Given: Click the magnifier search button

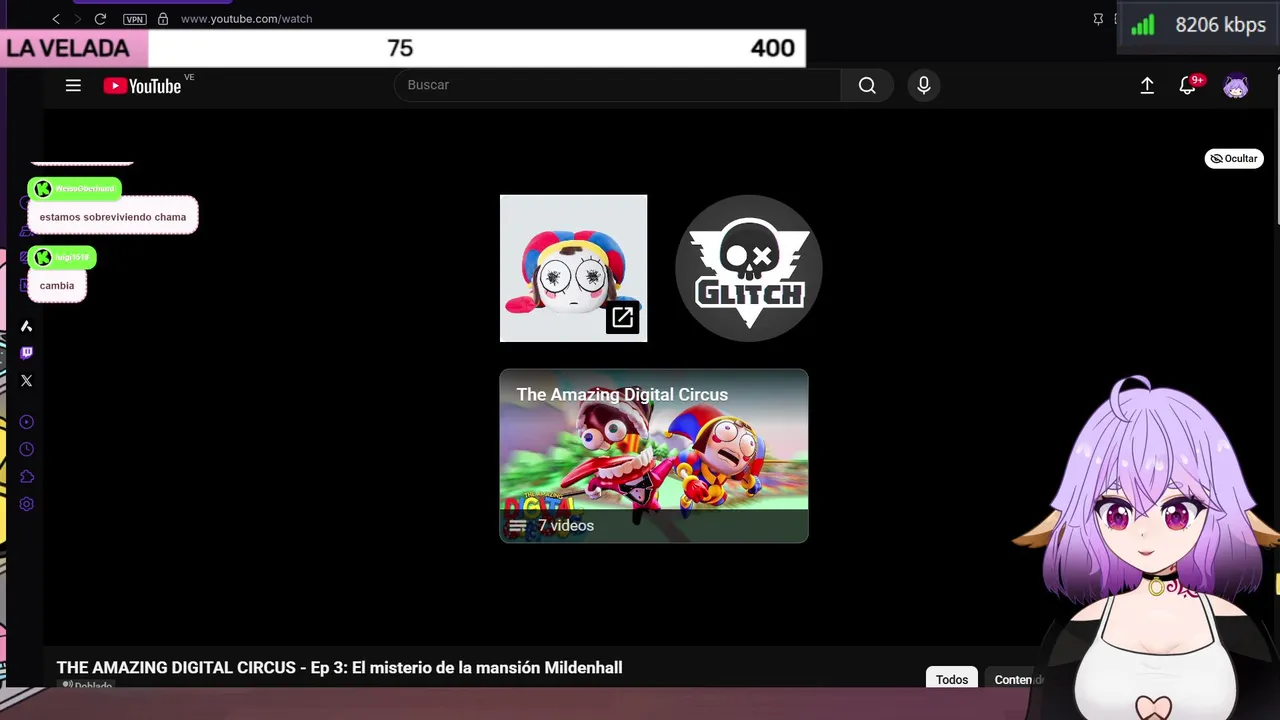Looking at the screenshot, I should click(867, 86).
